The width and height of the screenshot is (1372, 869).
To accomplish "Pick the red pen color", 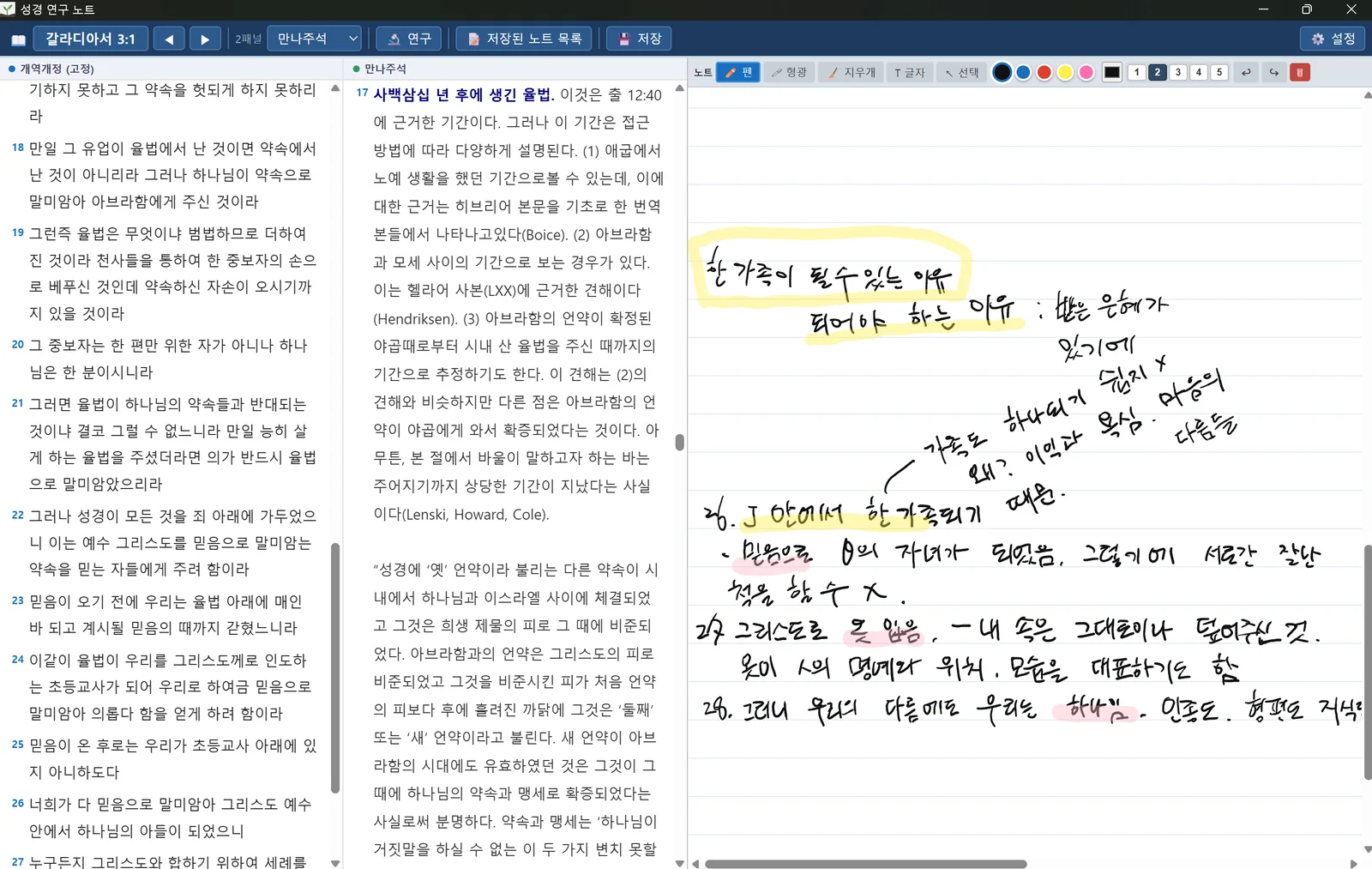I will (x=1044, y=72).
